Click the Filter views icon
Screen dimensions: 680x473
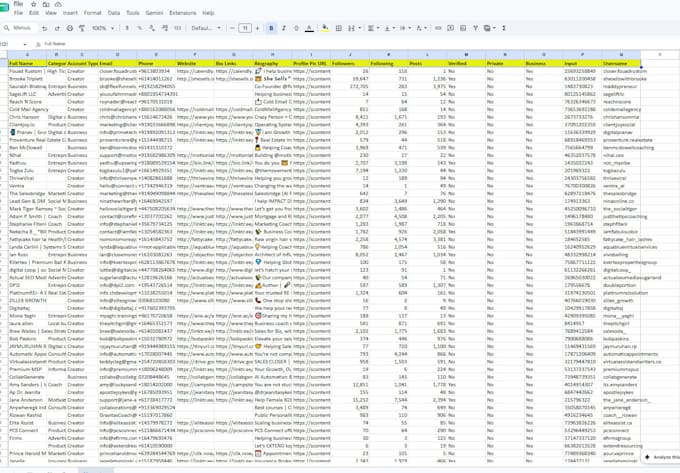pyautogui.click(x=487, y=28)
